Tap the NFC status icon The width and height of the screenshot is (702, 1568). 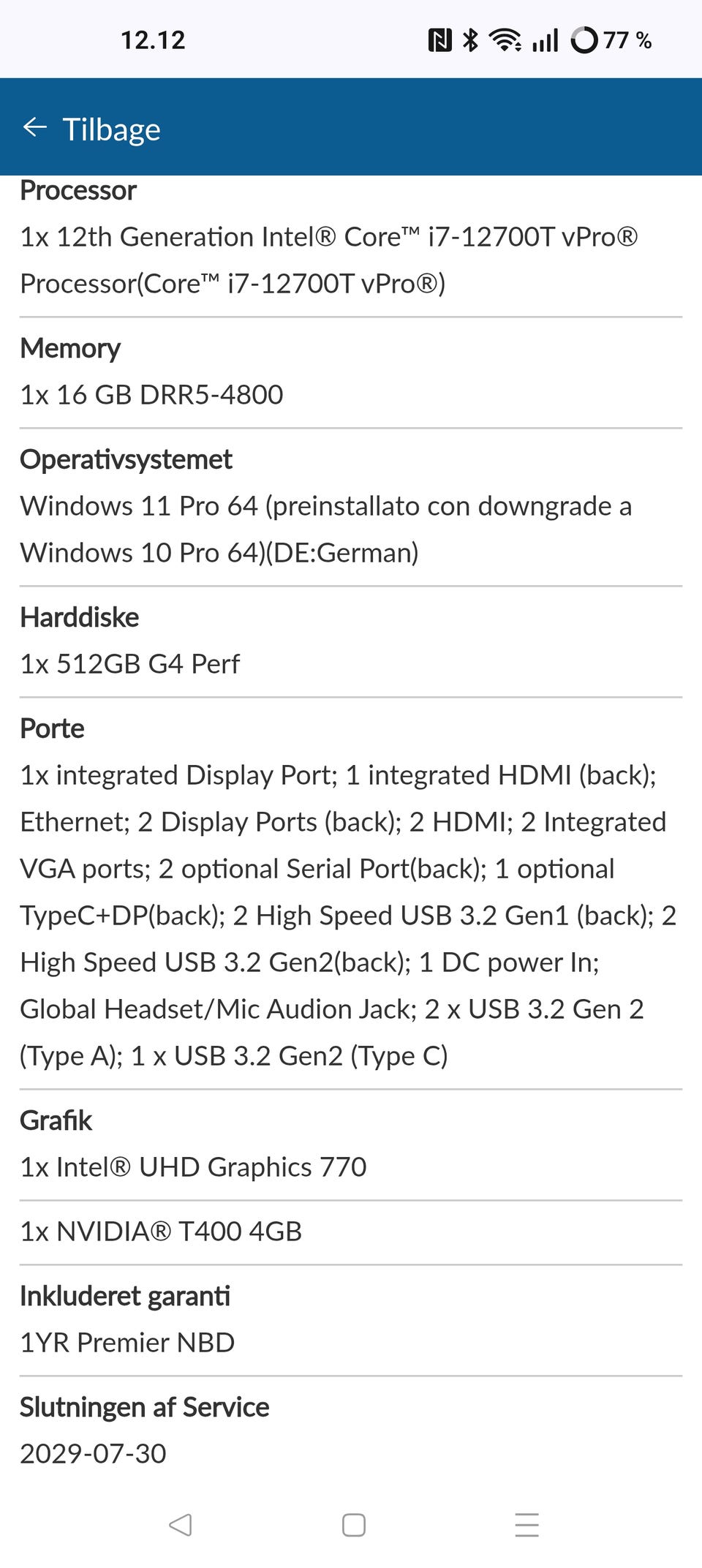[x=439, y=40]
